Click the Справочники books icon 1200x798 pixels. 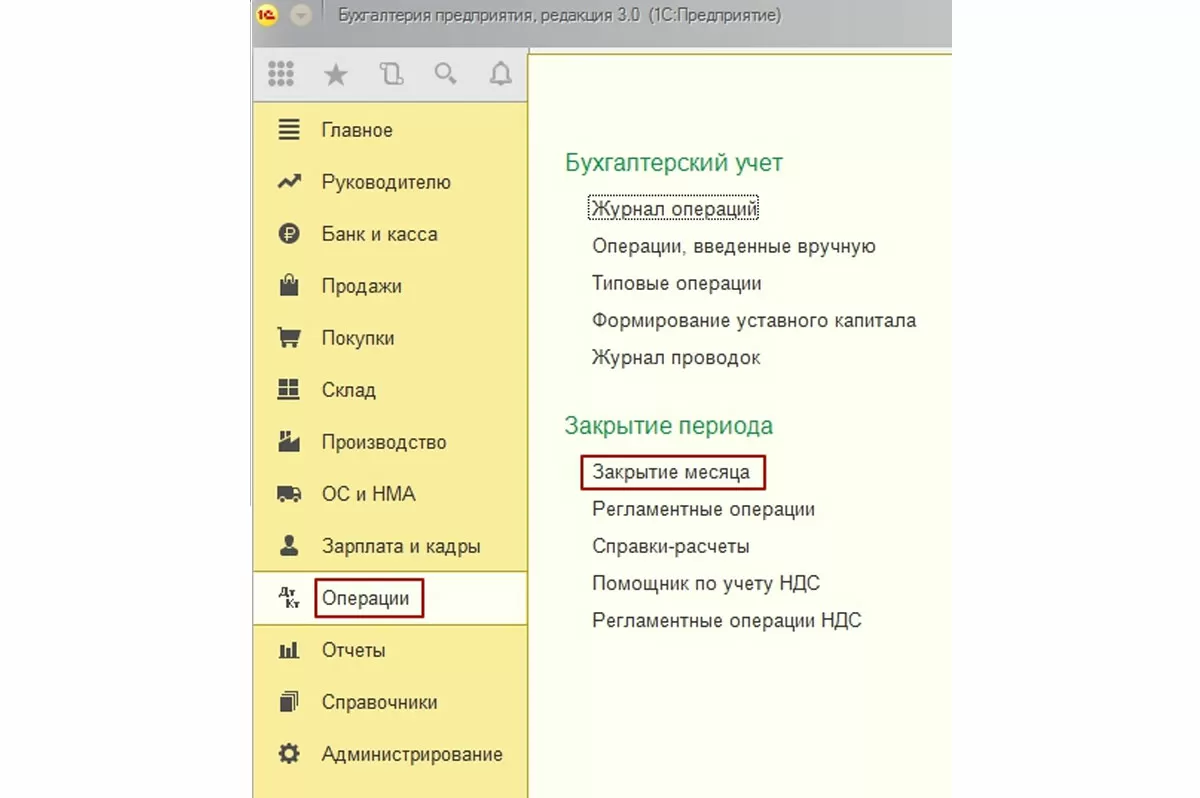tap(289, 702)
